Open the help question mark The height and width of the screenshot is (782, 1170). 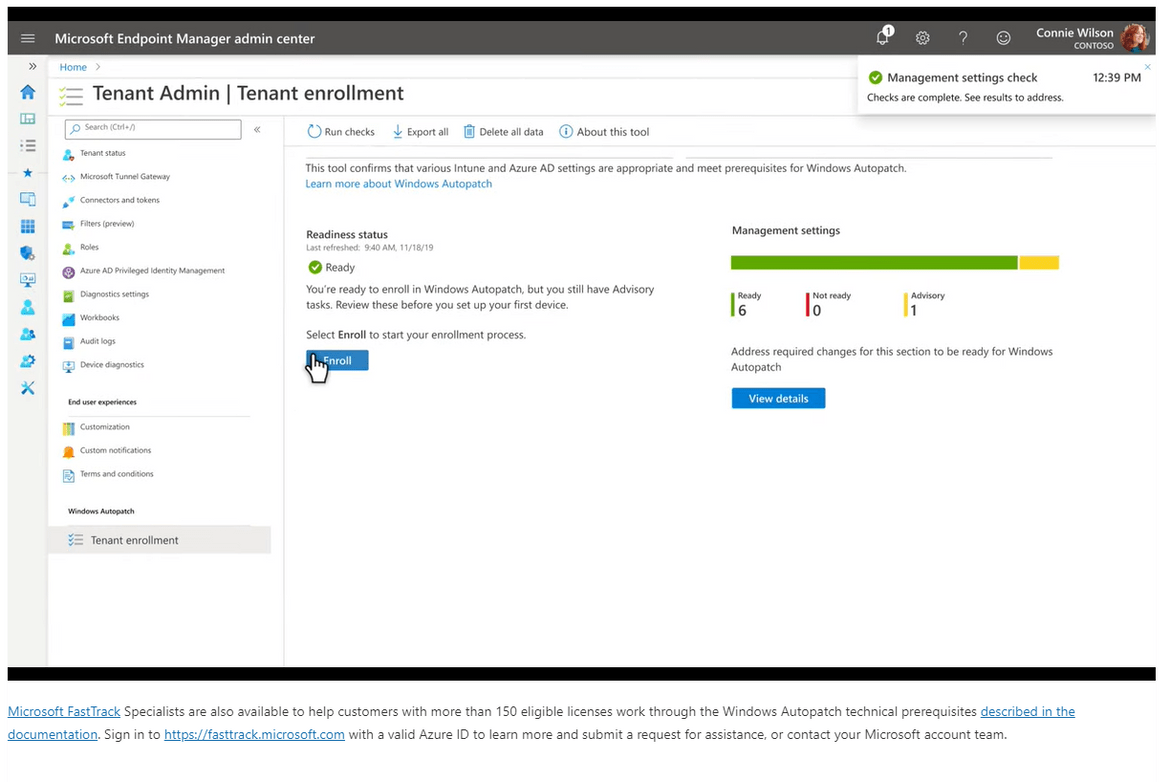(963, 38)
